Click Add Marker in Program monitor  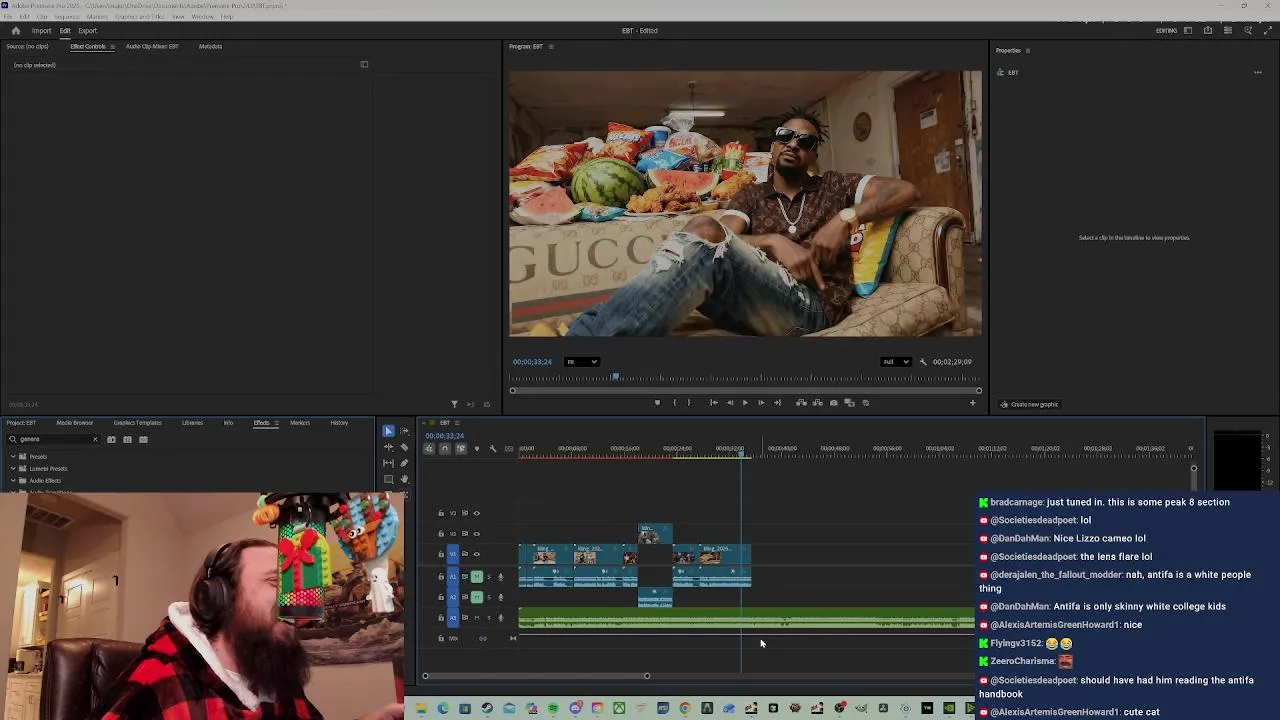coord(657,403)
